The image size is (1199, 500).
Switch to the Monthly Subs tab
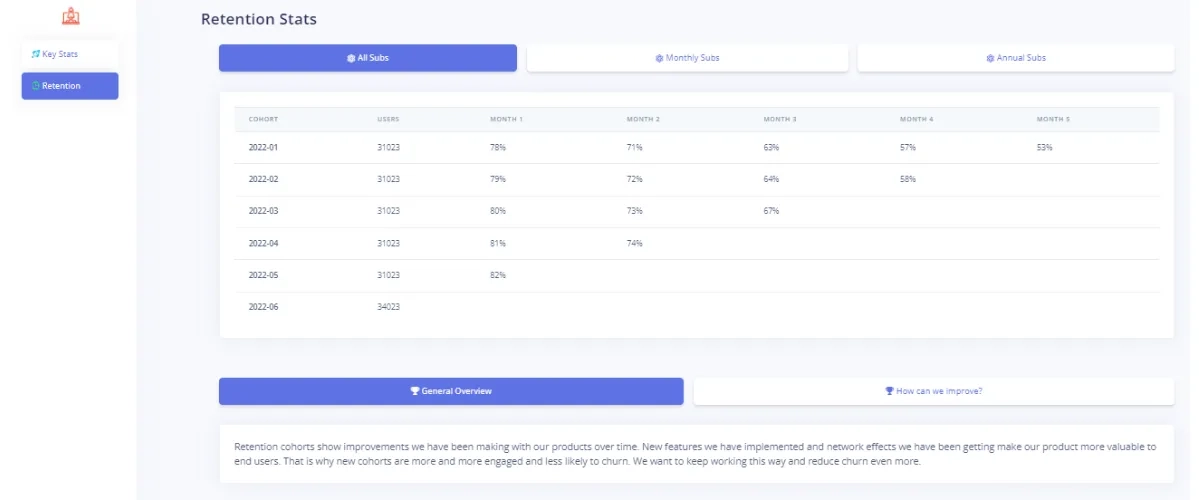(687, 58)
